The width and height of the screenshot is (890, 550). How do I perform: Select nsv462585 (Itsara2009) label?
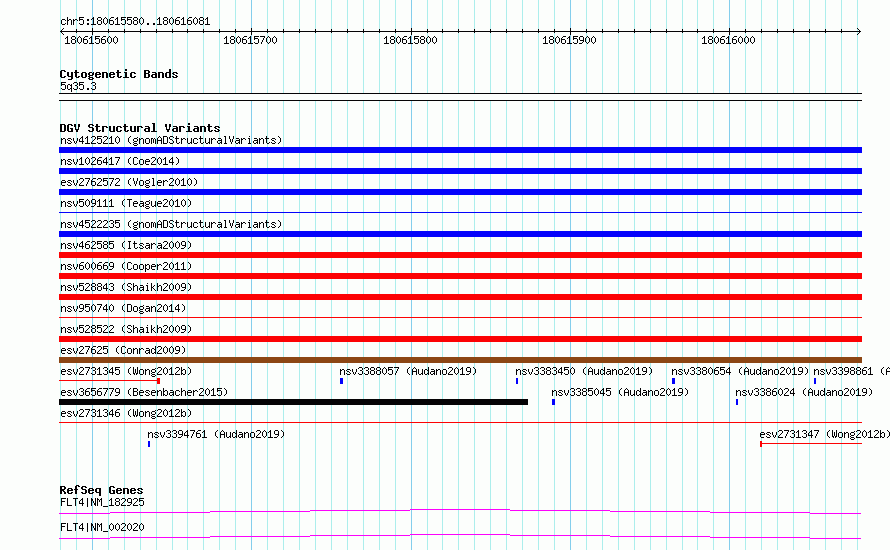(126, 245)
